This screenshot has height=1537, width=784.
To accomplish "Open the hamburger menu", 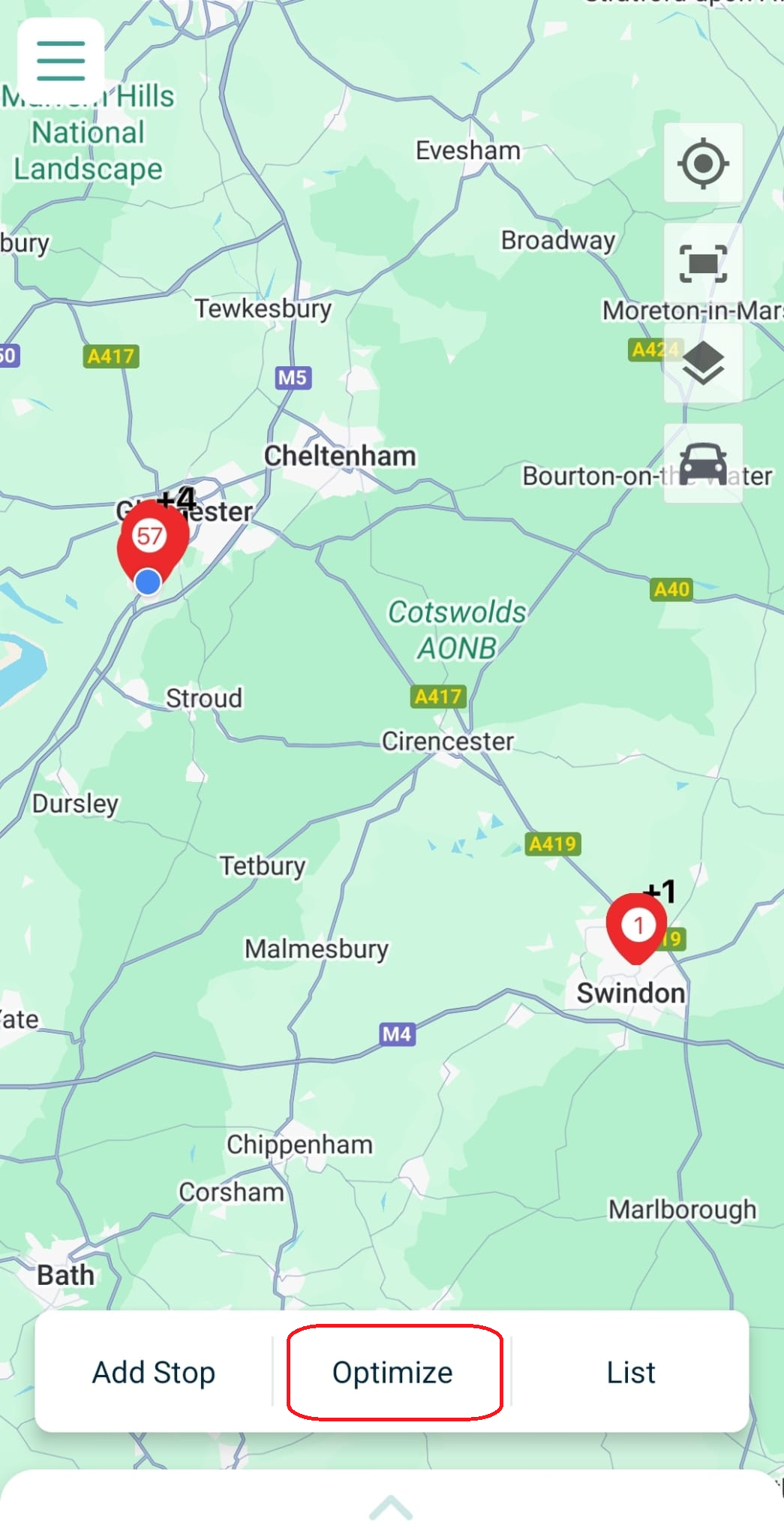I will point(61,61).
